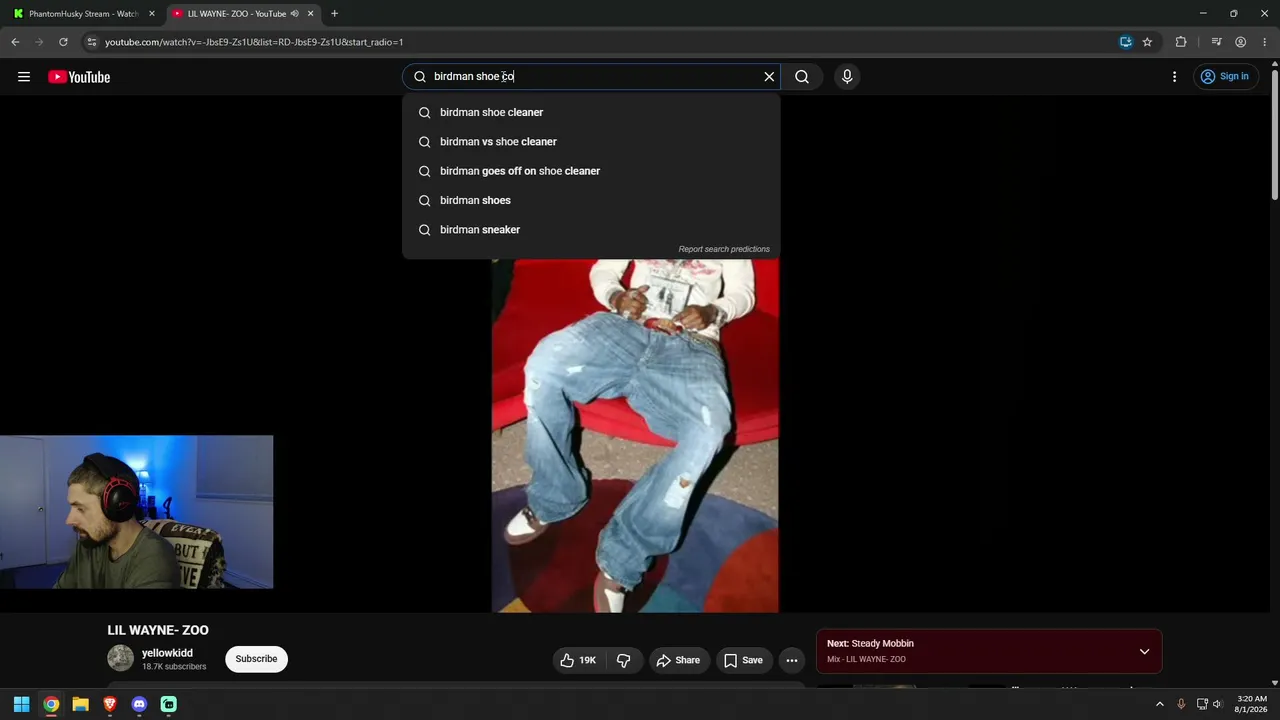Open the green streaming app on taskbar
The image size is (1280, 720).
[169, 704]
